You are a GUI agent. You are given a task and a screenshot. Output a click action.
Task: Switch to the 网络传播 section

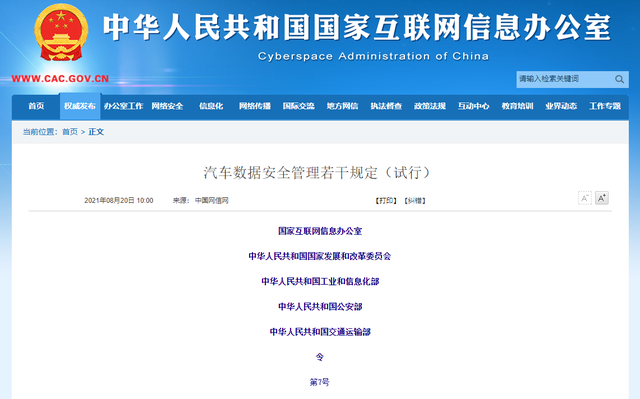point(255,106)
